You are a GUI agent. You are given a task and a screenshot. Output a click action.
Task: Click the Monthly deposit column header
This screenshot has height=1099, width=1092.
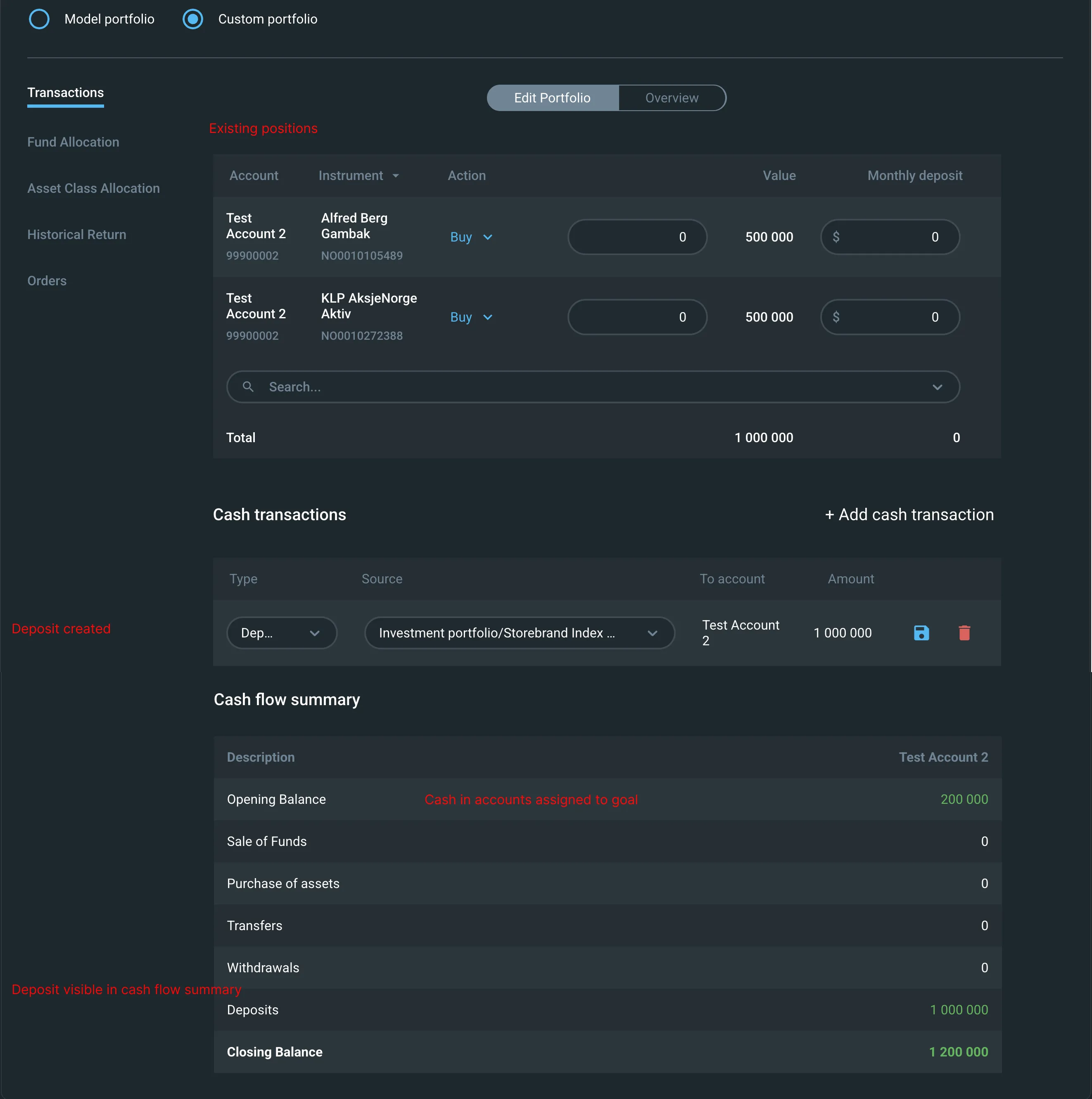[x=915, y=176]
